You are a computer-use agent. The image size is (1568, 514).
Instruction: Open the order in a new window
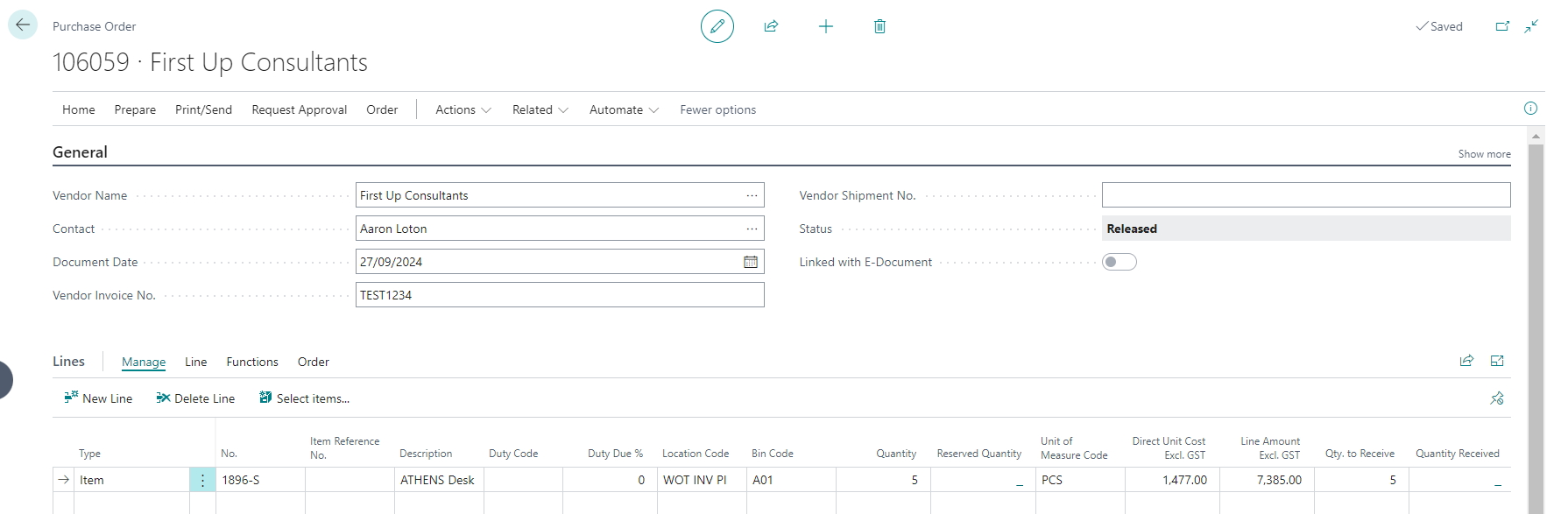1502,26
